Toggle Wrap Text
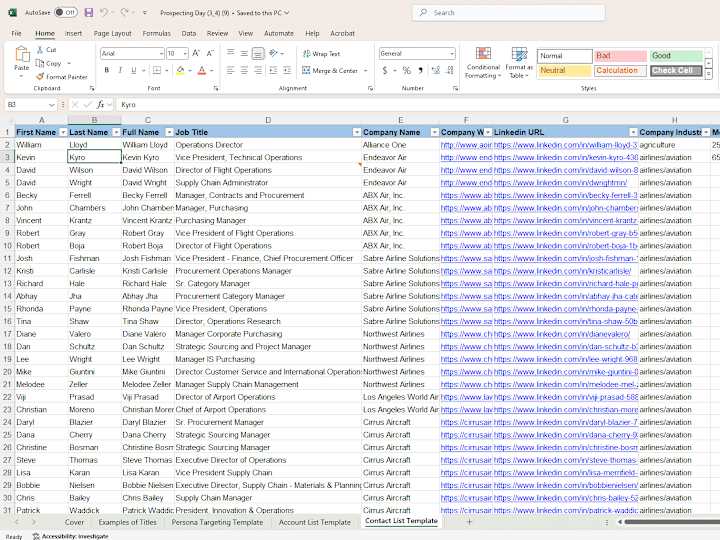This screenshot has width=720, height=540. pyautogui.click(x=321, y=54)
